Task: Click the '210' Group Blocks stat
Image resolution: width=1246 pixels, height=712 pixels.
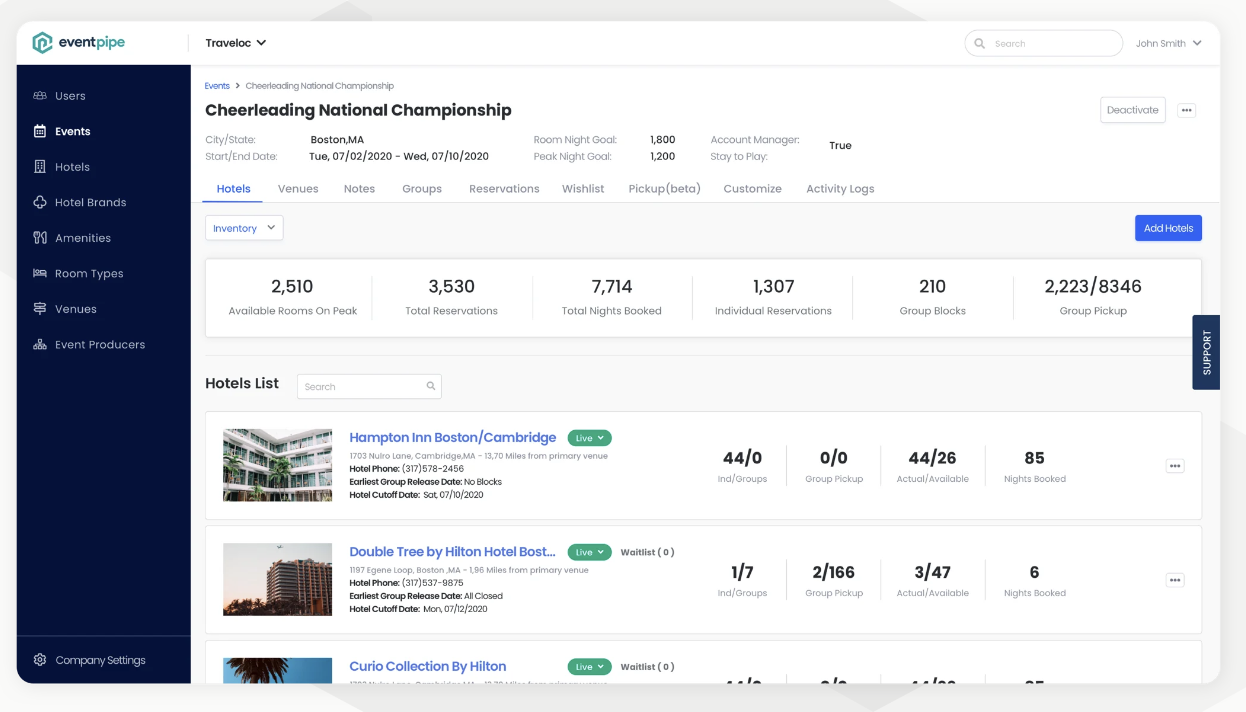Action: click(x=932, y=287)
